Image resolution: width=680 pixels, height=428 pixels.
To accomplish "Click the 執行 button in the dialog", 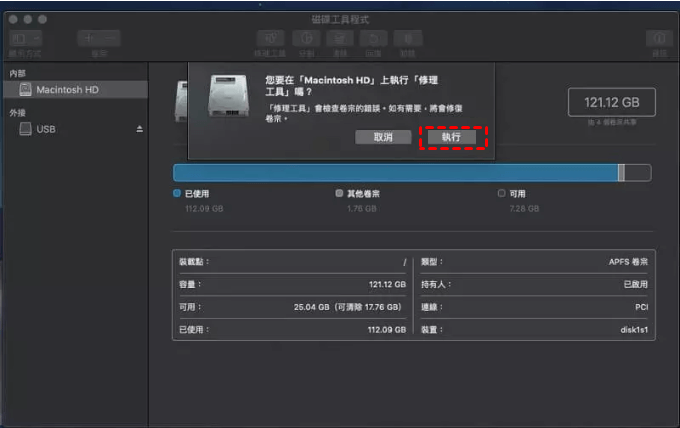I will point(451,137).
